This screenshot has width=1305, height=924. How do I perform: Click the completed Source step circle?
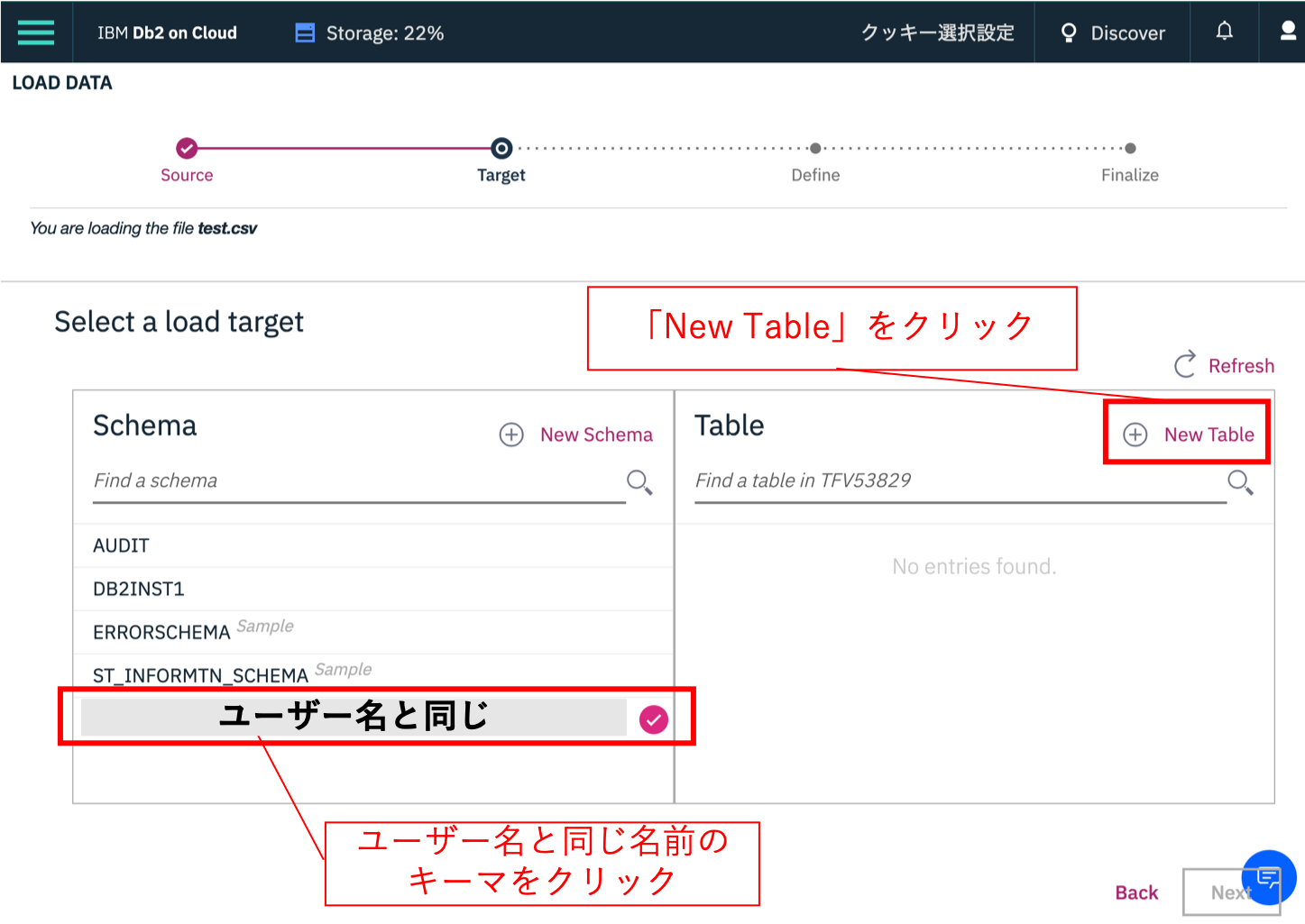(x=187, y=148)
